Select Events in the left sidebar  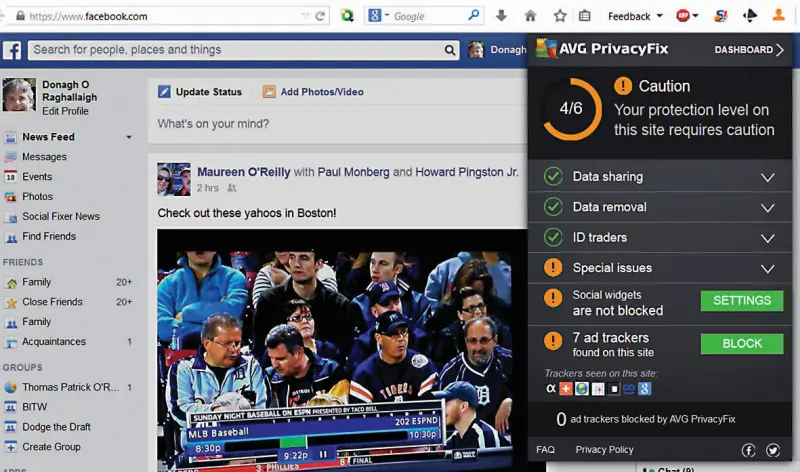(37, 177)
